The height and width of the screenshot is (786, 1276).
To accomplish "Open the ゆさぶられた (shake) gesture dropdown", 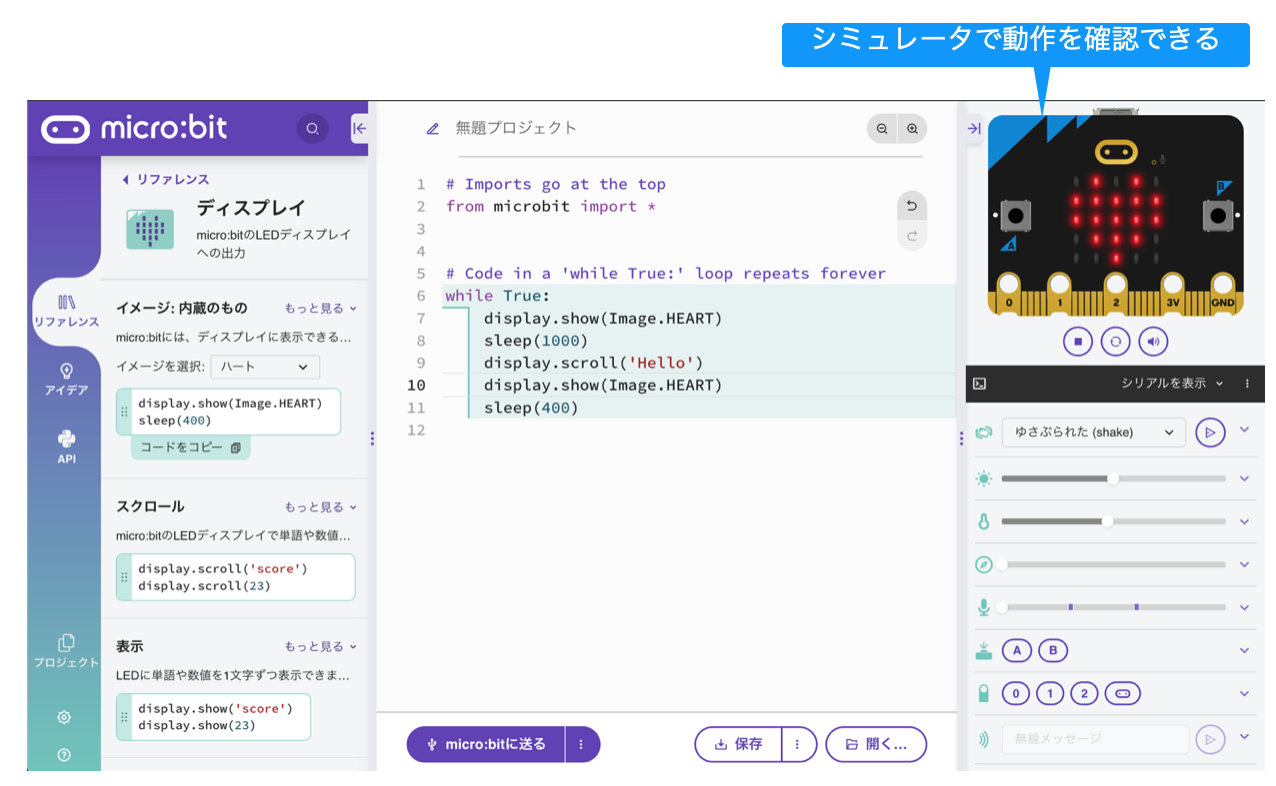I will [x=1093, y=432].
